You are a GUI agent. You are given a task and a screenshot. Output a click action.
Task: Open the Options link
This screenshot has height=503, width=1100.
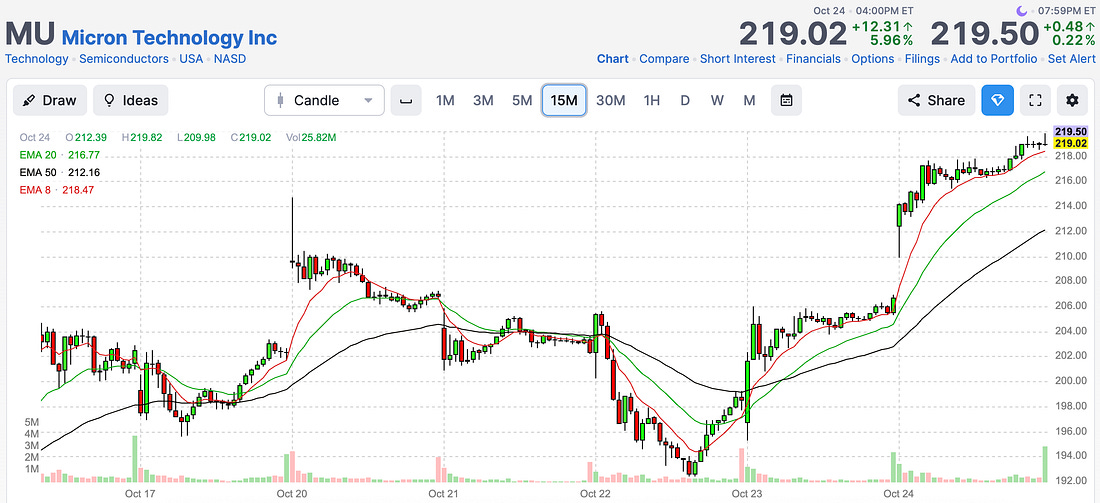[x=873, y=59]
